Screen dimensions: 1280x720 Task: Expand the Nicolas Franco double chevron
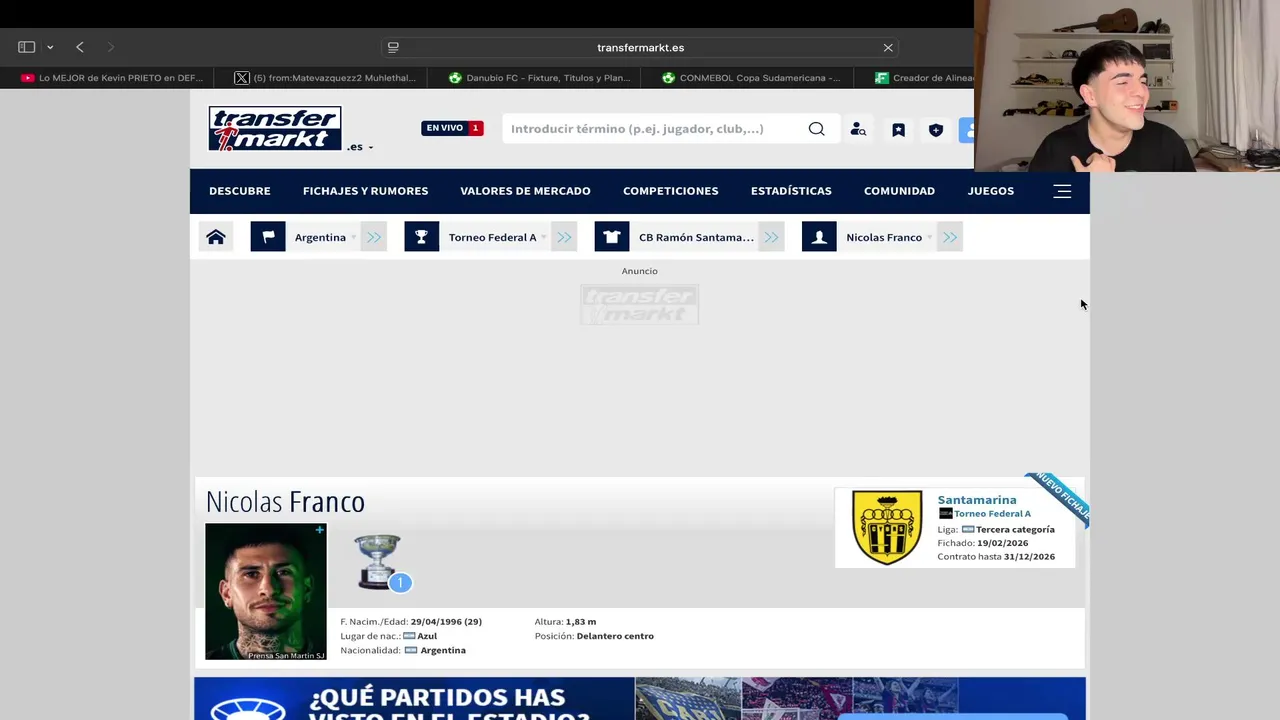point(950,237)
